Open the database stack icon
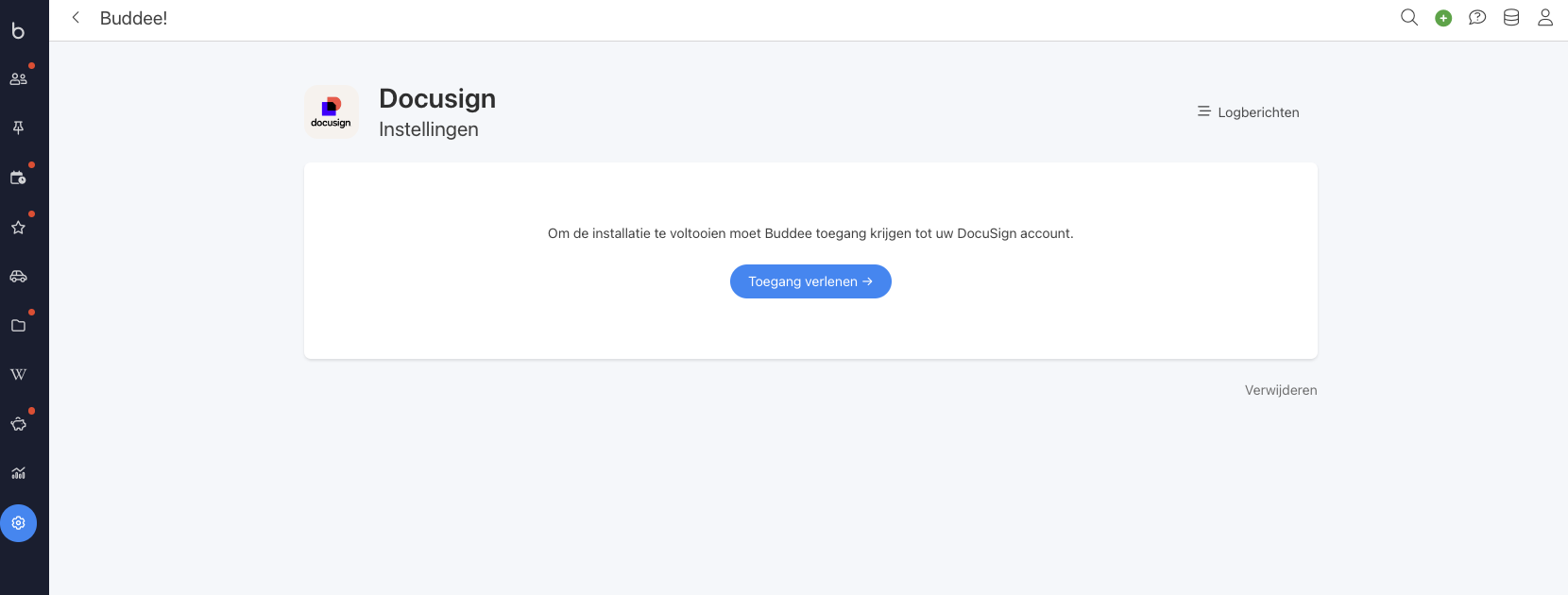The width and height of the screenshot is (1568, 595). [1511, 18]
